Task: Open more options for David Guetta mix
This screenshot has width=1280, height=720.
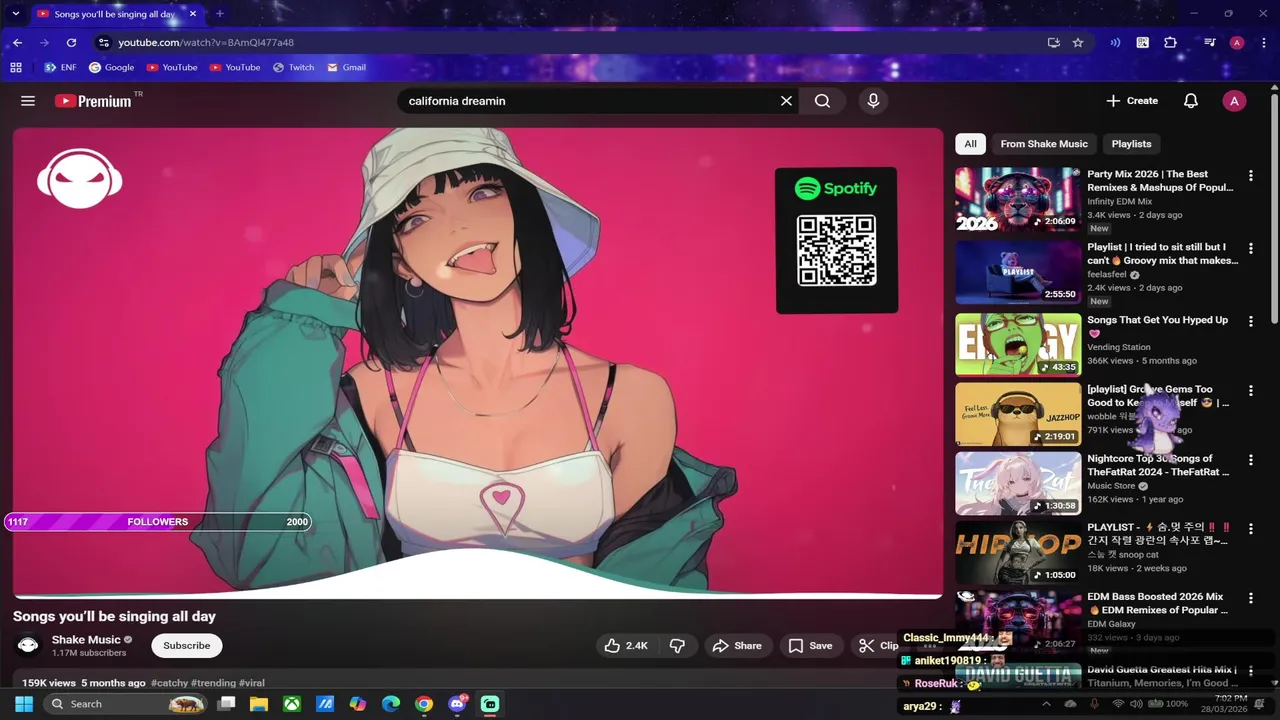Action: point(1250,671)
